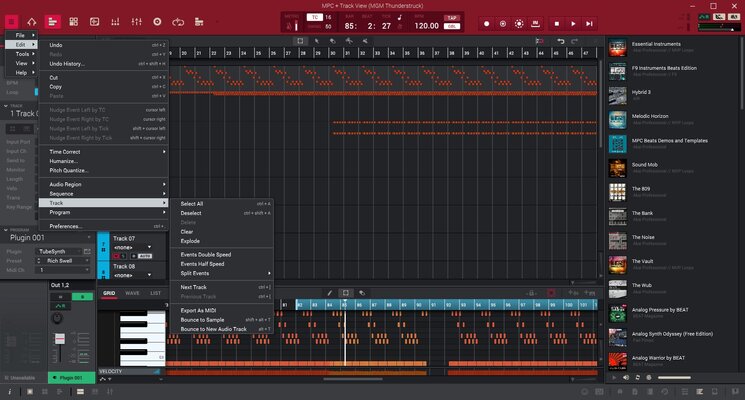Image resolution: width=745 pixels, height=400 pixels.
Task: Start playback with the Play button
Action: pyautogui.click(x=573, y=23)
